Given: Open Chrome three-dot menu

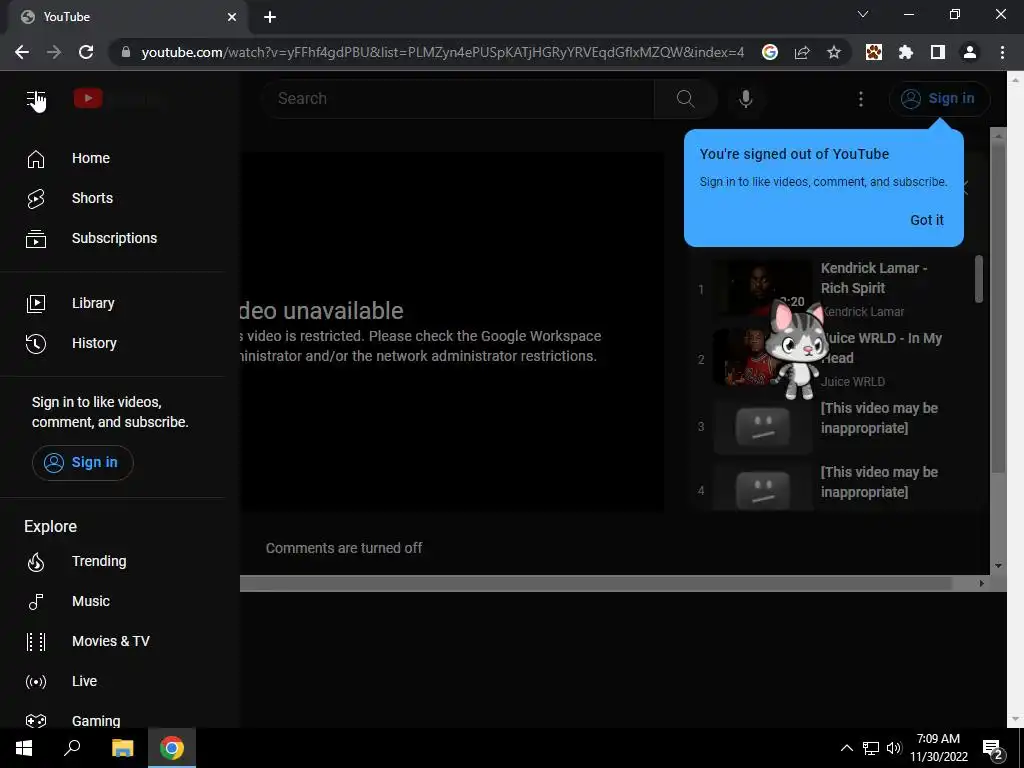Looking at the screenshot, I should 1002,52.
